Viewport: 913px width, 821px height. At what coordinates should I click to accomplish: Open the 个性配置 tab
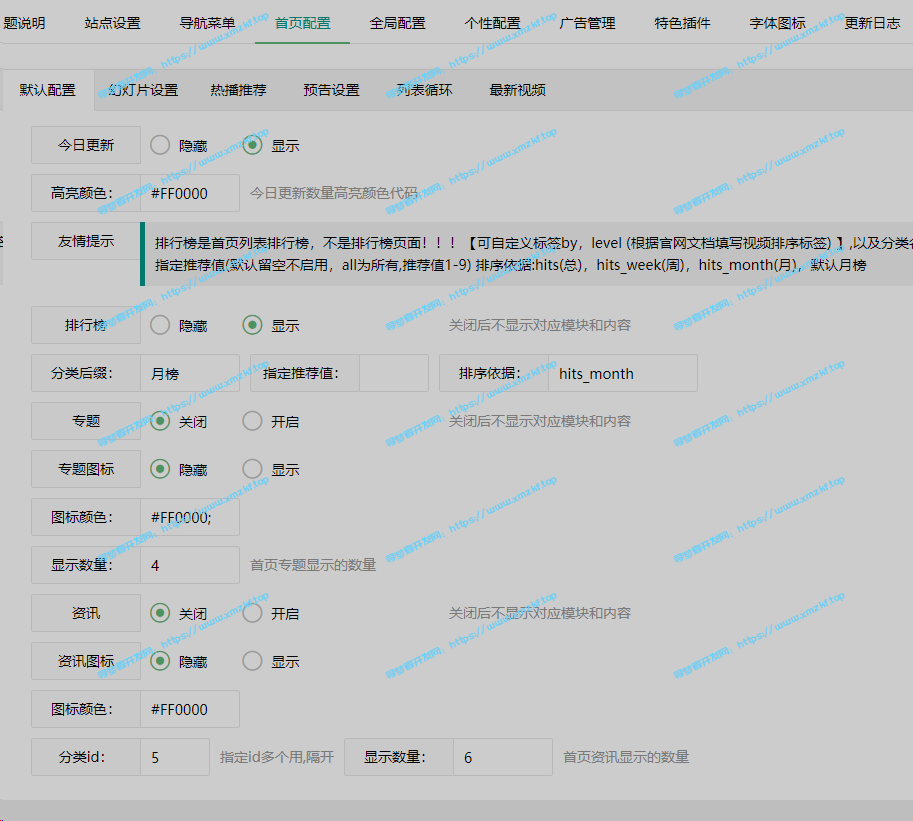click(x=492, y=23)
